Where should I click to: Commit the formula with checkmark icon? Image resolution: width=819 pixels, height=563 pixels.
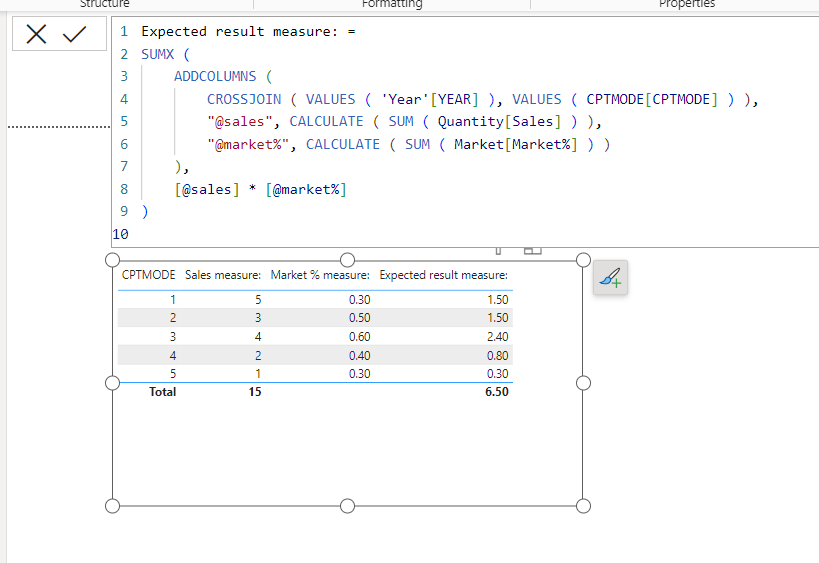point(74,34)
